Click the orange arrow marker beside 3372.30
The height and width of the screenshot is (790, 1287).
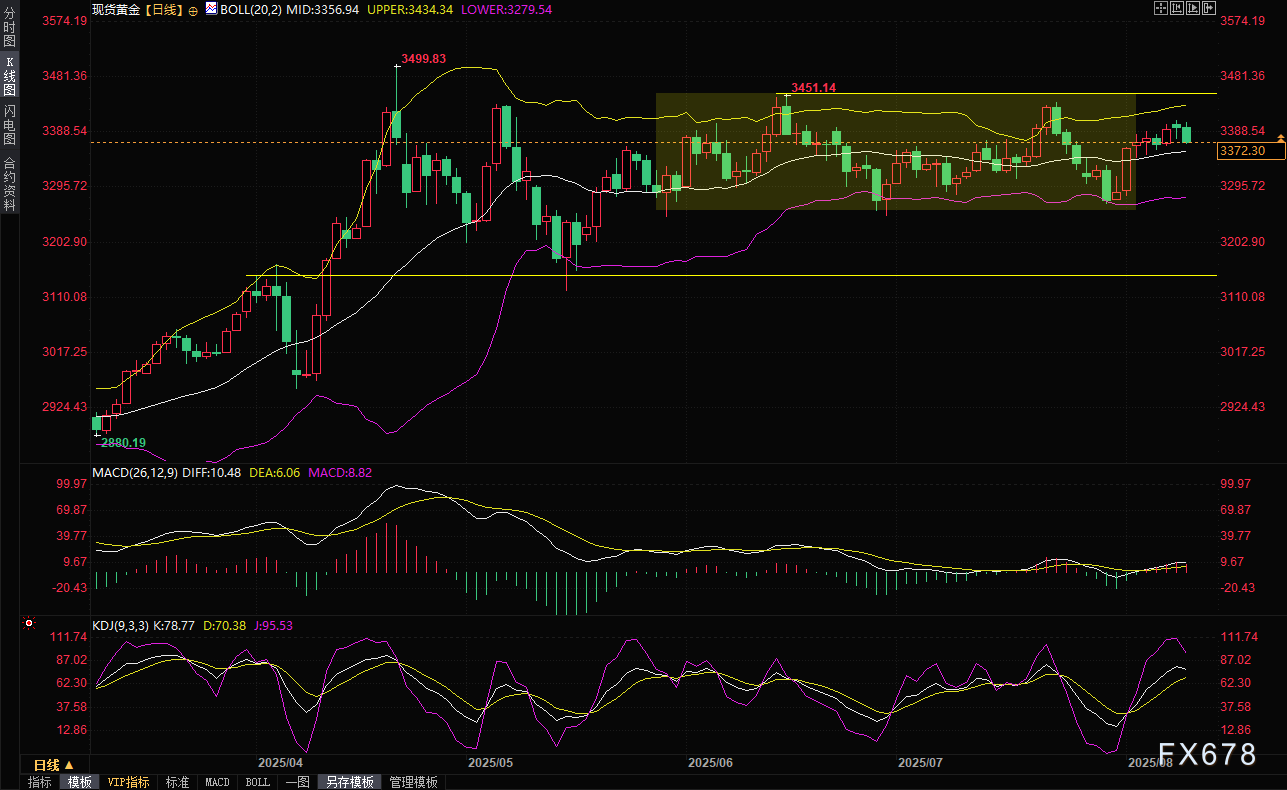tap(1280, 150)
